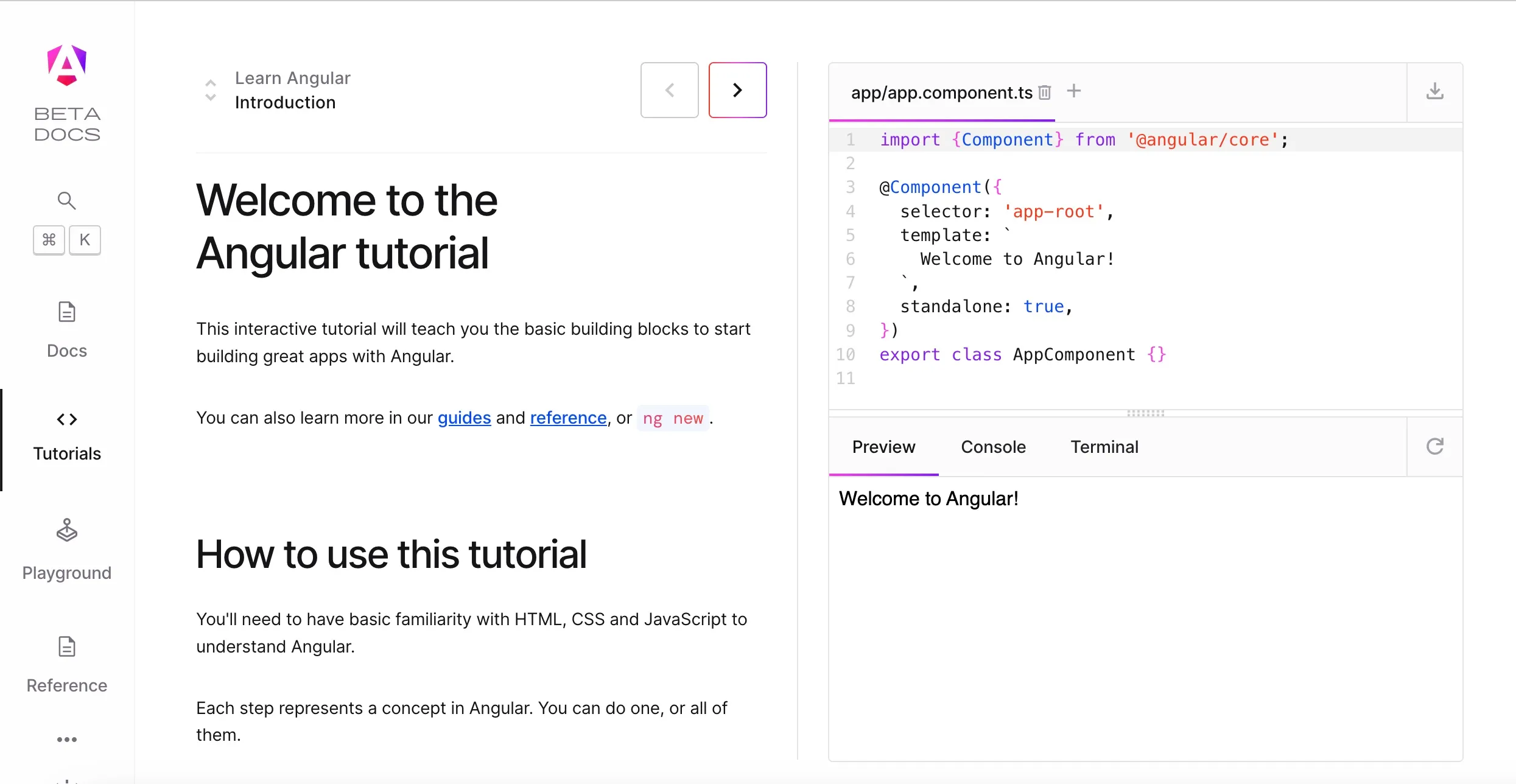Select the Preview tab
This screenshot has height=784, width=1516.
(883, 446)
